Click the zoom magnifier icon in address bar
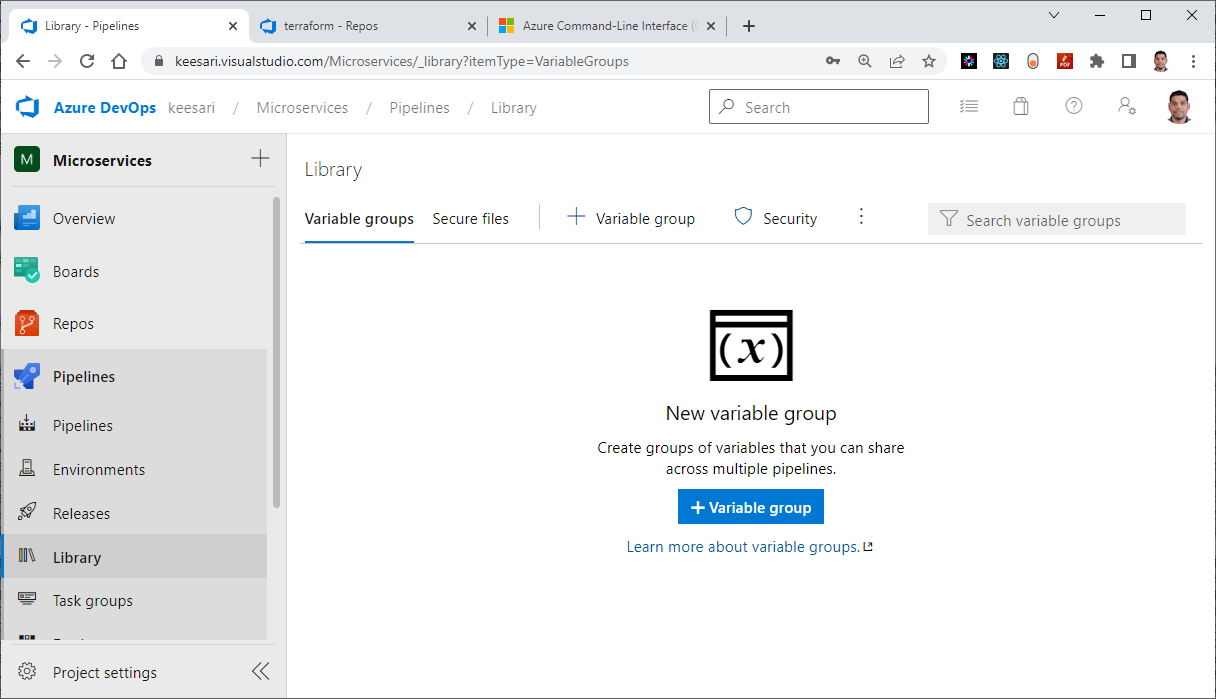The width and height of the screenshot is (1216, 699). 865,61
